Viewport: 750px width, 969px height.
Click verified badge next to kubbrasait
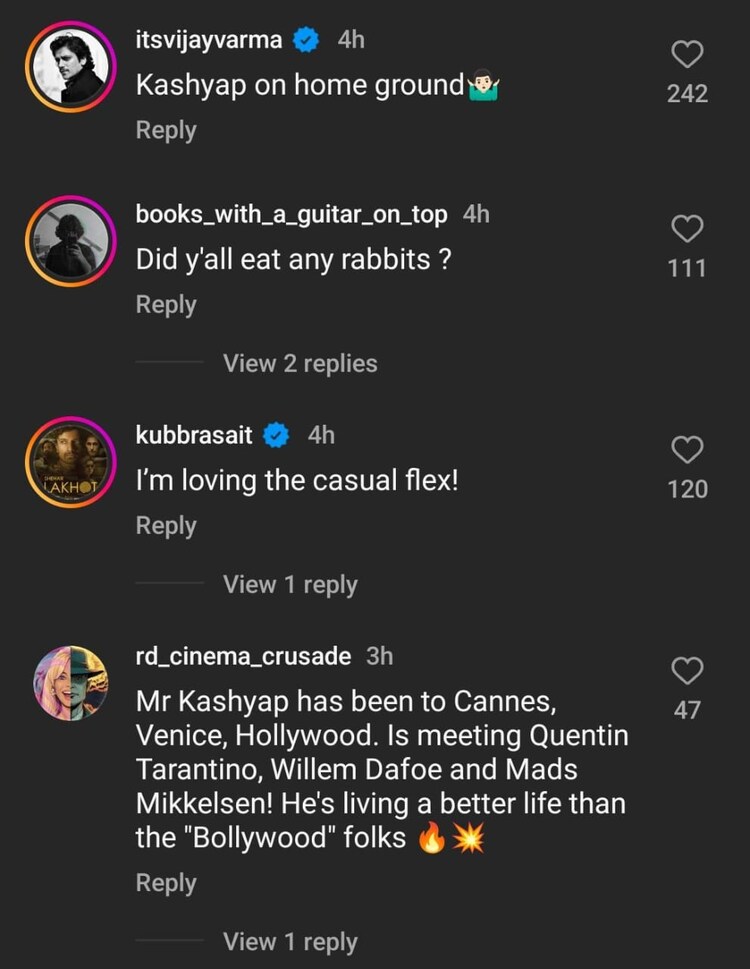276,435
